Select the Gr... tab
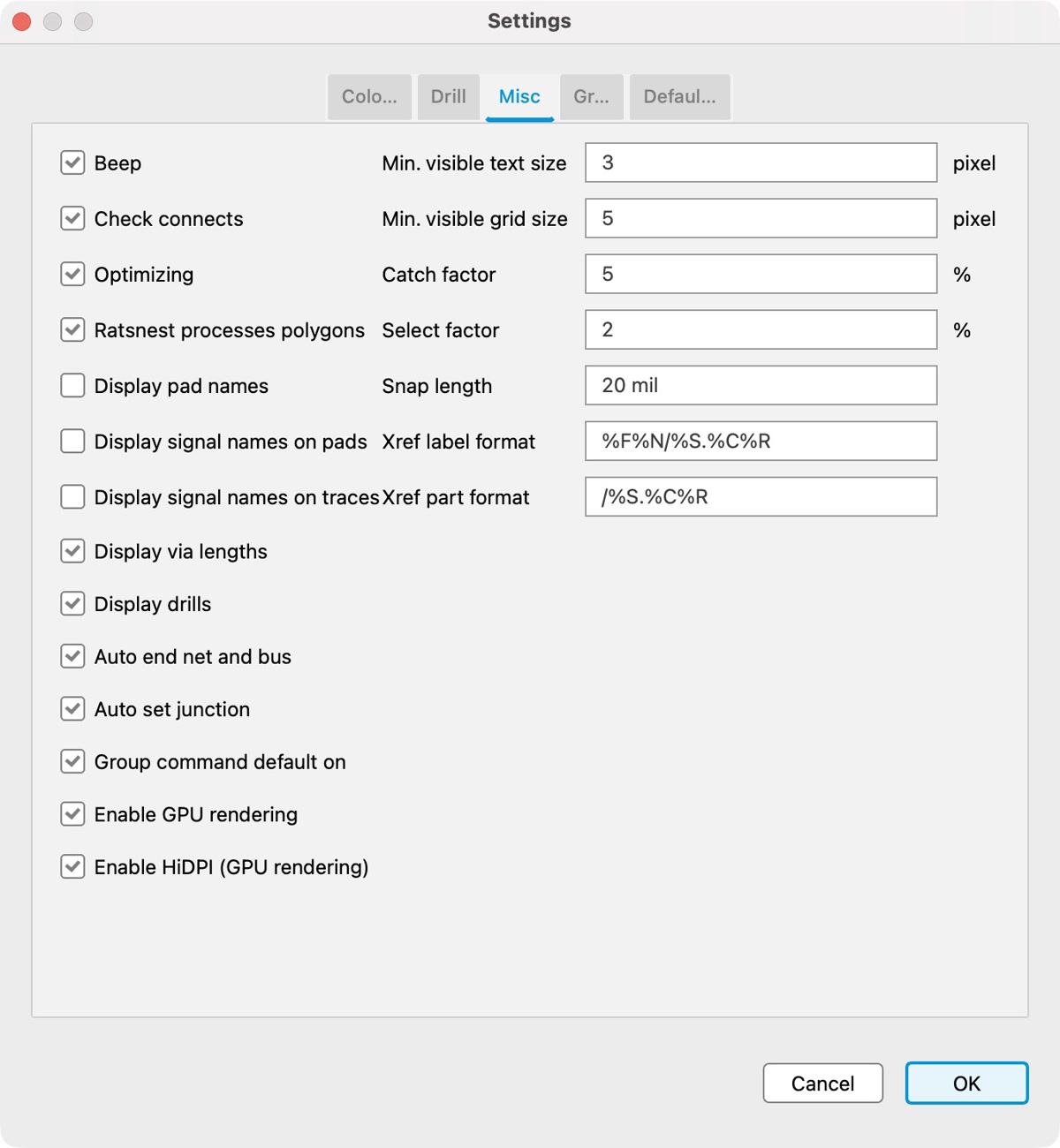The height and width of the screenshot is (1148, 1060). [x=591, y=96]
